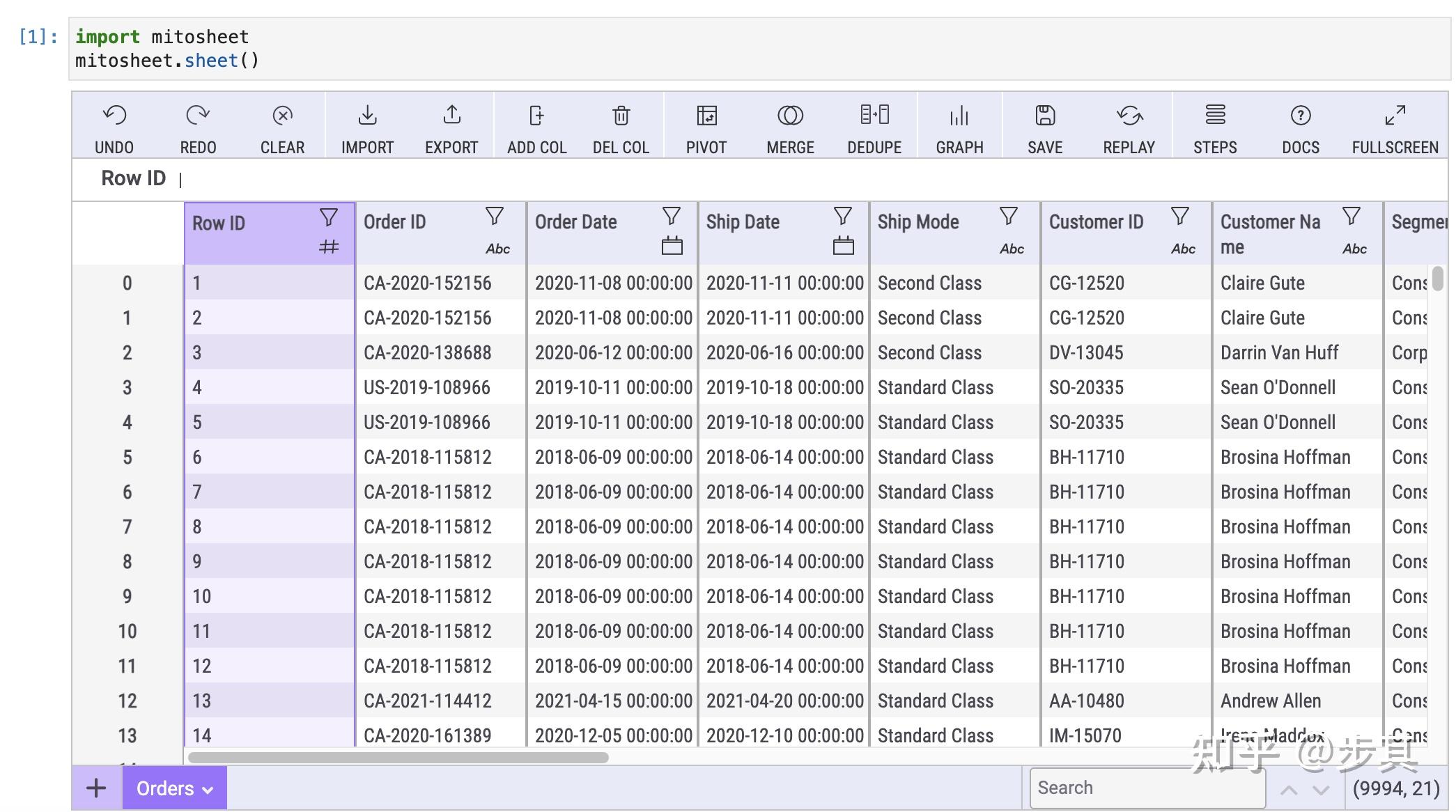The width and height of the screenshot is (1456, 812).
Task: Select the Ship Date column header
Action: (x=743, y=222)
